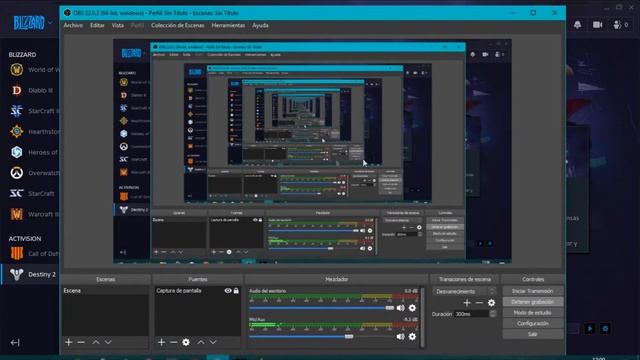This screenshot has width=640, height=360.
Task: Open the Editar menu
Action: click(x=97, y=25)
